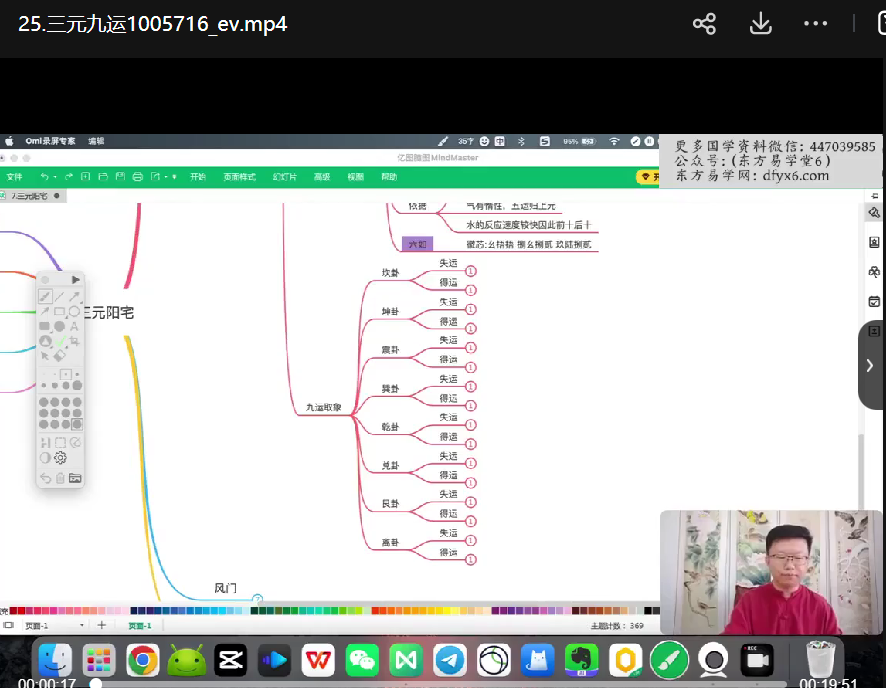Select the brush tool in floating palette
886x688 pixels.
click(x=45, y=296)
